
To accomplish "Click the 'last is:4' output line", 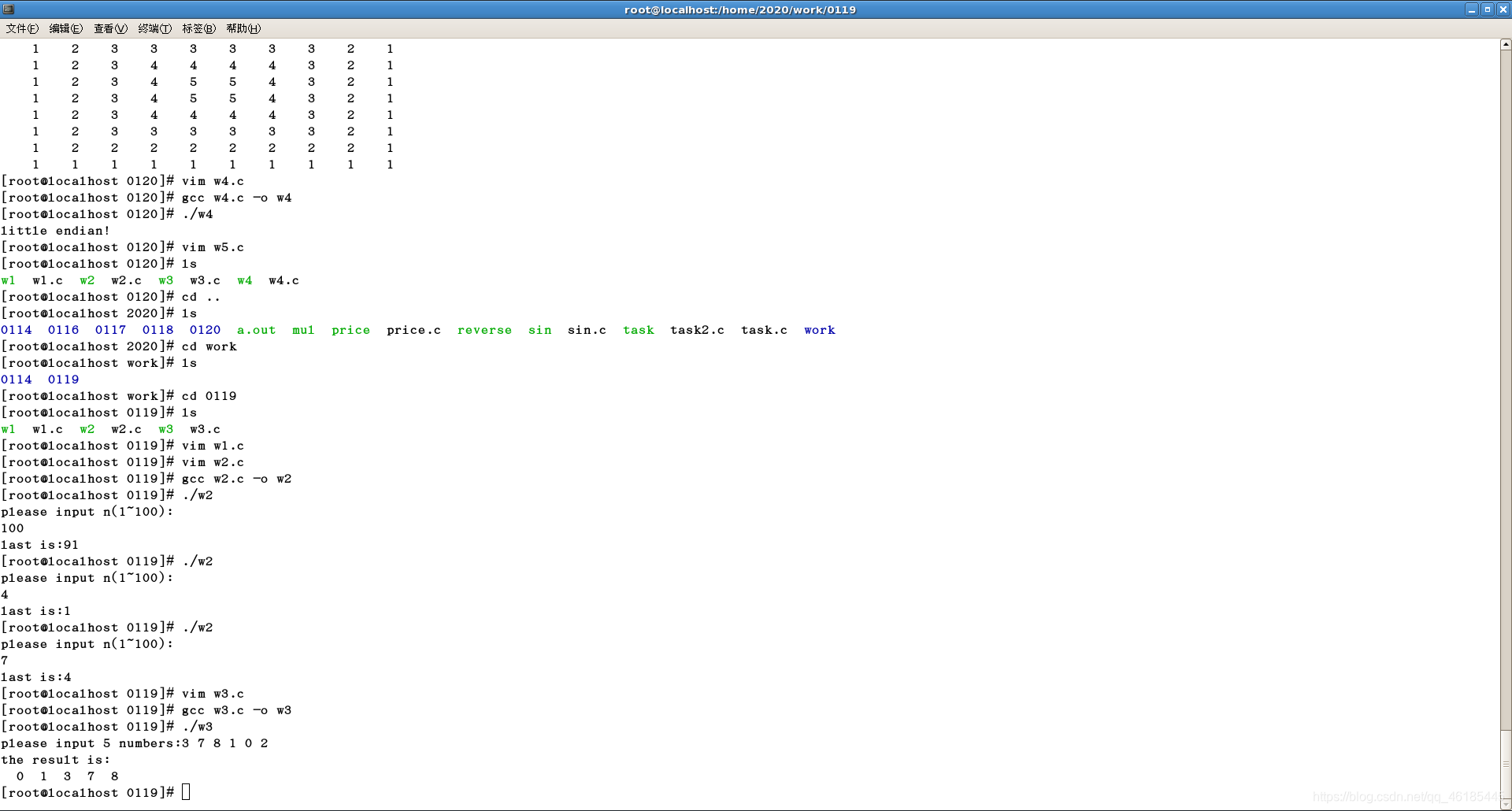I will pyautogui.click(x=35, y=677).
